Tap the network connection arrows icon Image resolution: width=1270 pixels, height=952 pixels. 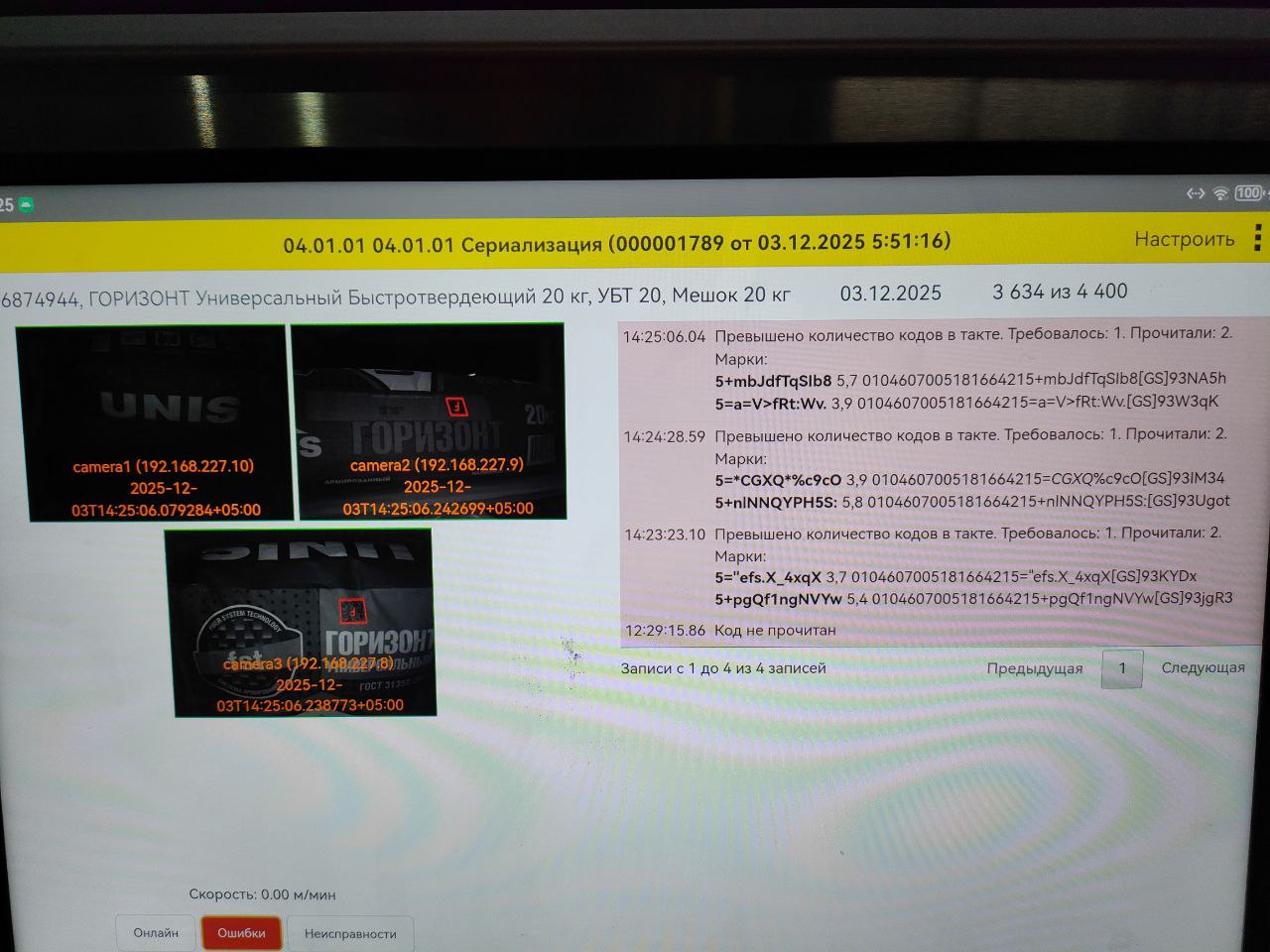pyautogui.click(x=1196, y=193)
